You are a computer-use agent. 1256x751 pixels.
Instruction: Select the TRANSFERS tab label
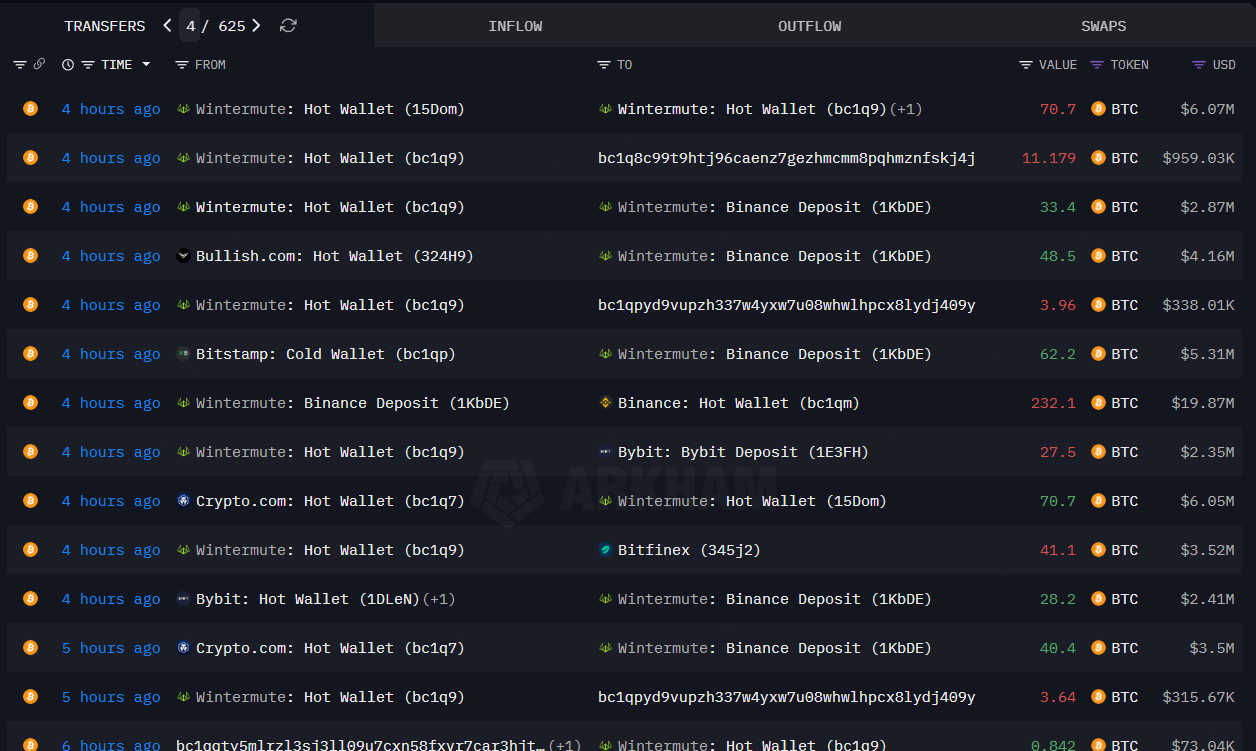point(105,26)
